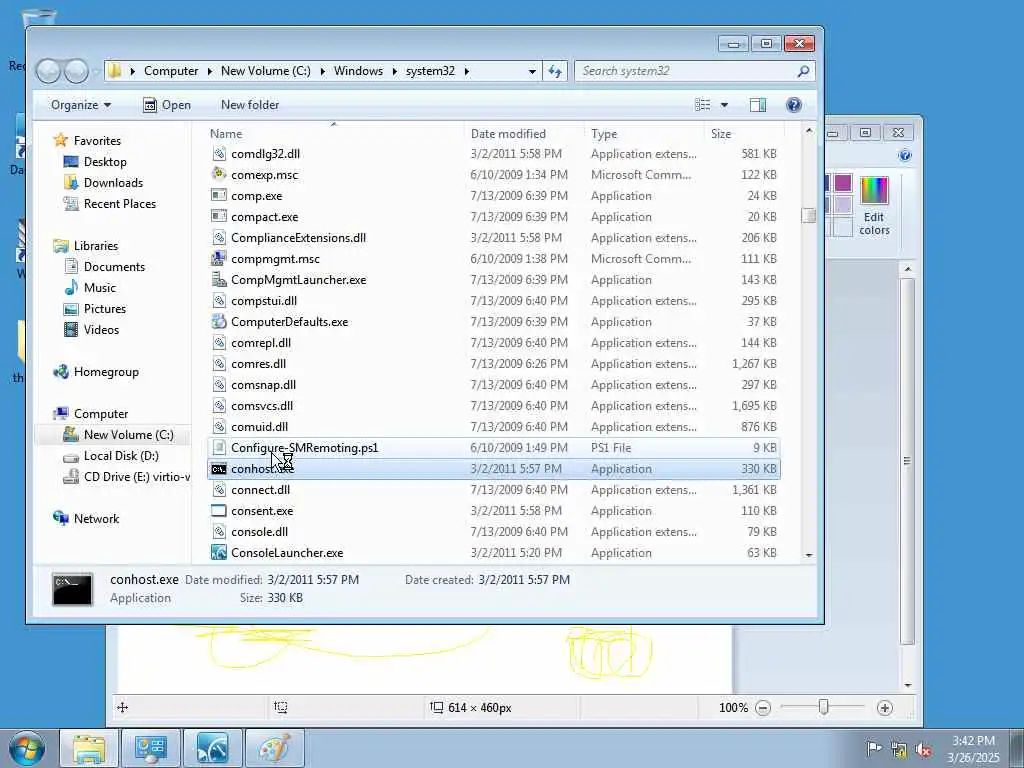Click the New folder button
The image size is (1024, 768).
click(x=250, y=105)
